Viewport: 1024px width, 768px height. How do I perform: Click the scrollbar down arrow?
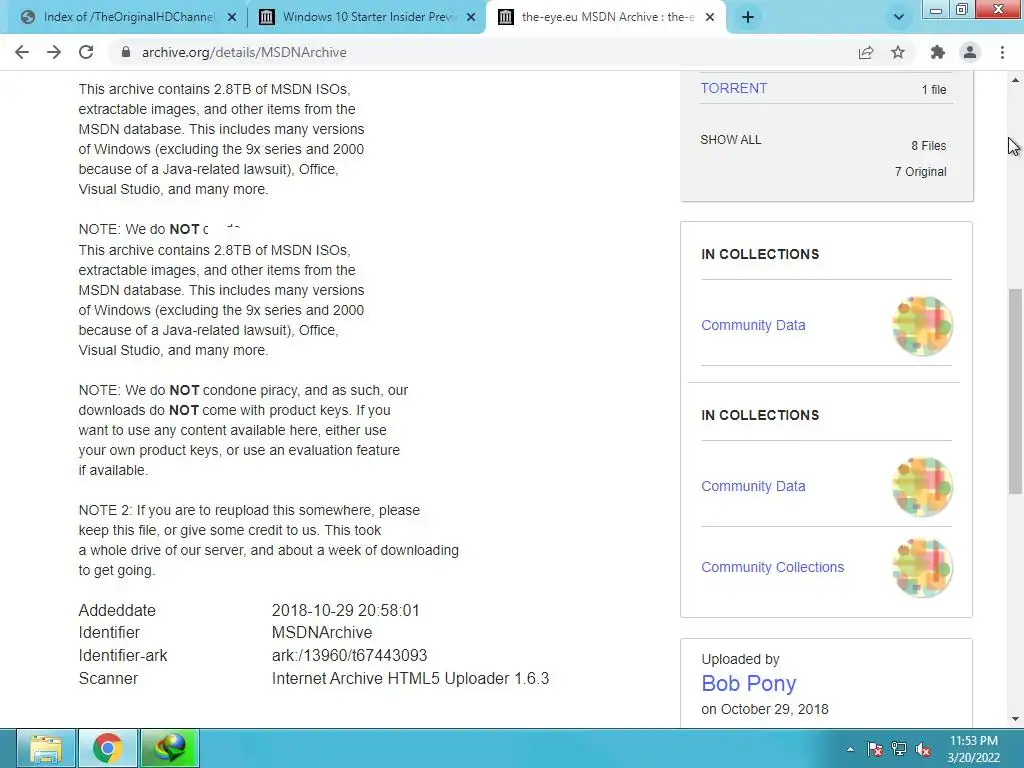tap(1016, 719)
